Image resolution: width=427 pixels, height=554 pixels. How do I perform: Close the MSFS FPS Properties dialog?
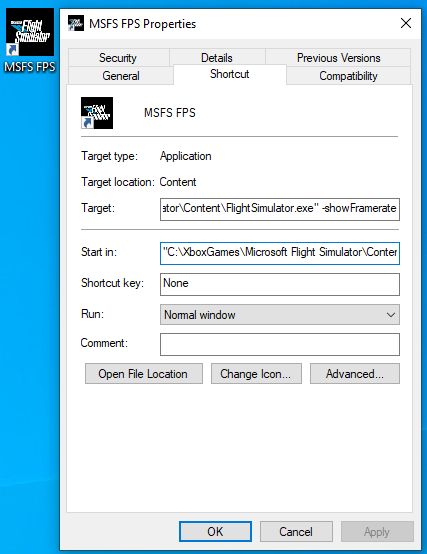click(406, 23)
